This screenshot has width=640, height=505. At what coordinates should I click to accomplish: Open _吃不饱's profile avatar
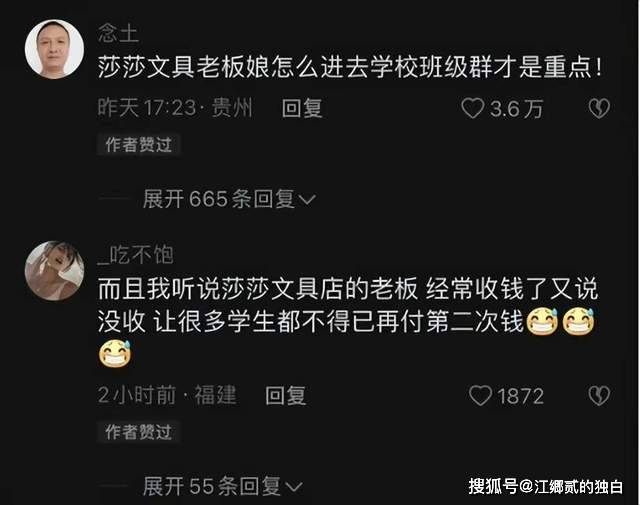[54, 271]
